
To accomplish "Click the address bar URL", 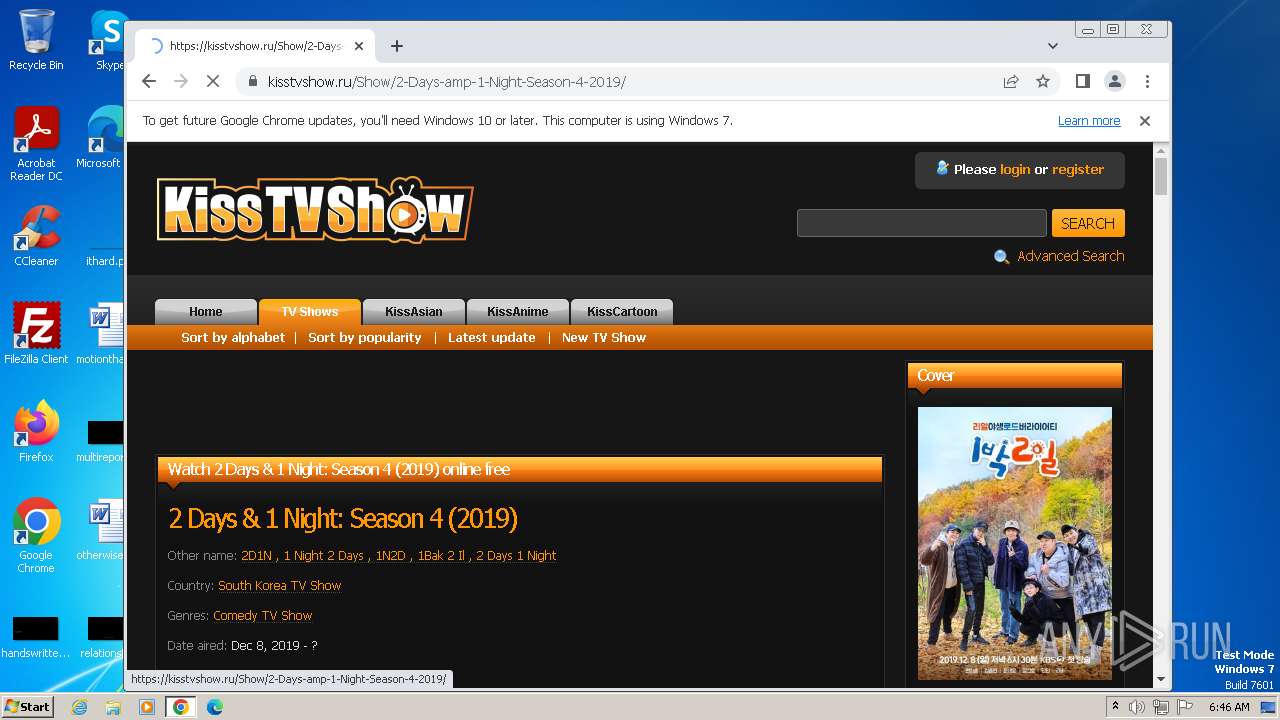I will pos(447,82).
